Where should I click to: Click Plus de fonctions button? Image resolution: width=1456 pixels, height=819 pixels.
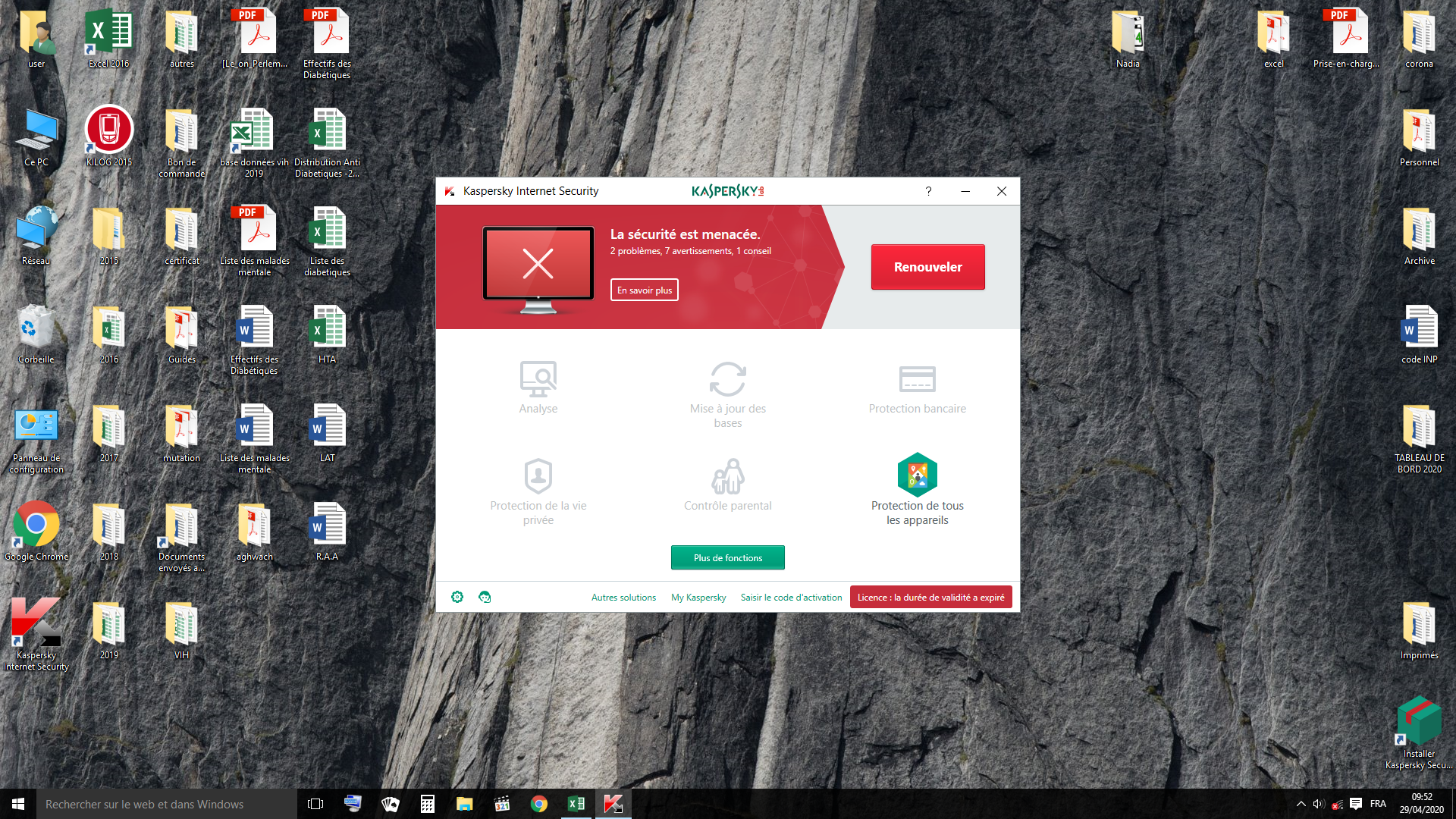[728, 557]
